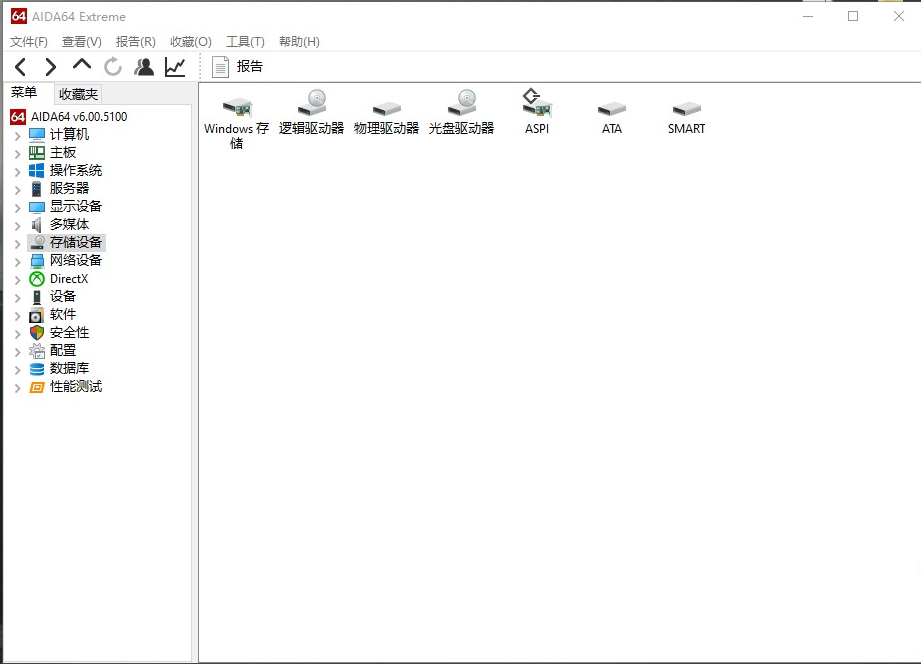Open the 工具(T) menu
This screenshot has height=664, width=921.
click(246, 42)
